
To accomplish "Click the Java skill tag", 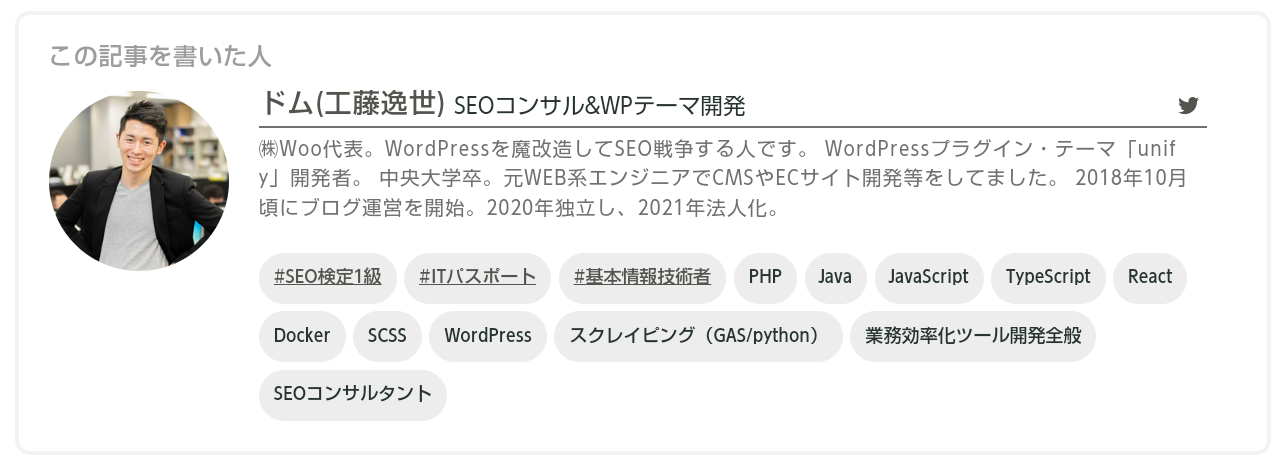I will point(835,277).
